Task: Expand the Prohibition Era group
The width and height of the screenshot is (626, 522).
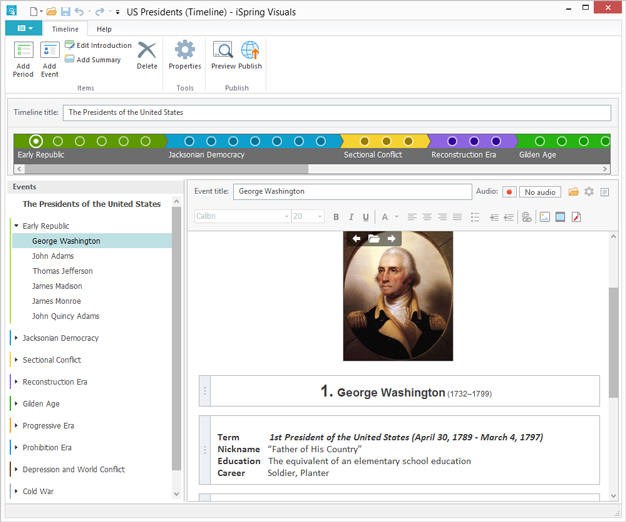Action: (x=16, y=448)
